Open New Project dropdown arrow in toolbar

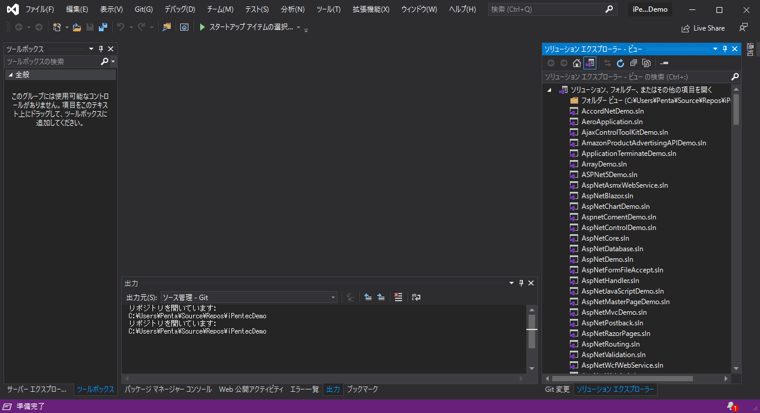click(66, 28)
